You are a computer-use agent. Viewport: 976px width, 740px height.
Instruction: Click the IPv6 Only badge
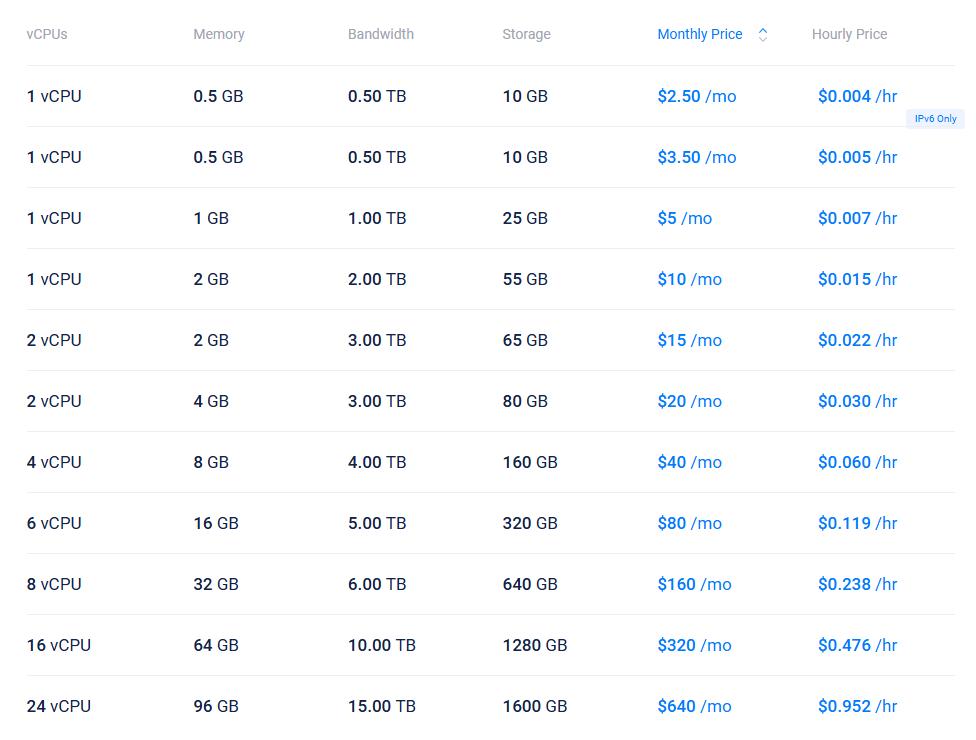click(935, 119)
